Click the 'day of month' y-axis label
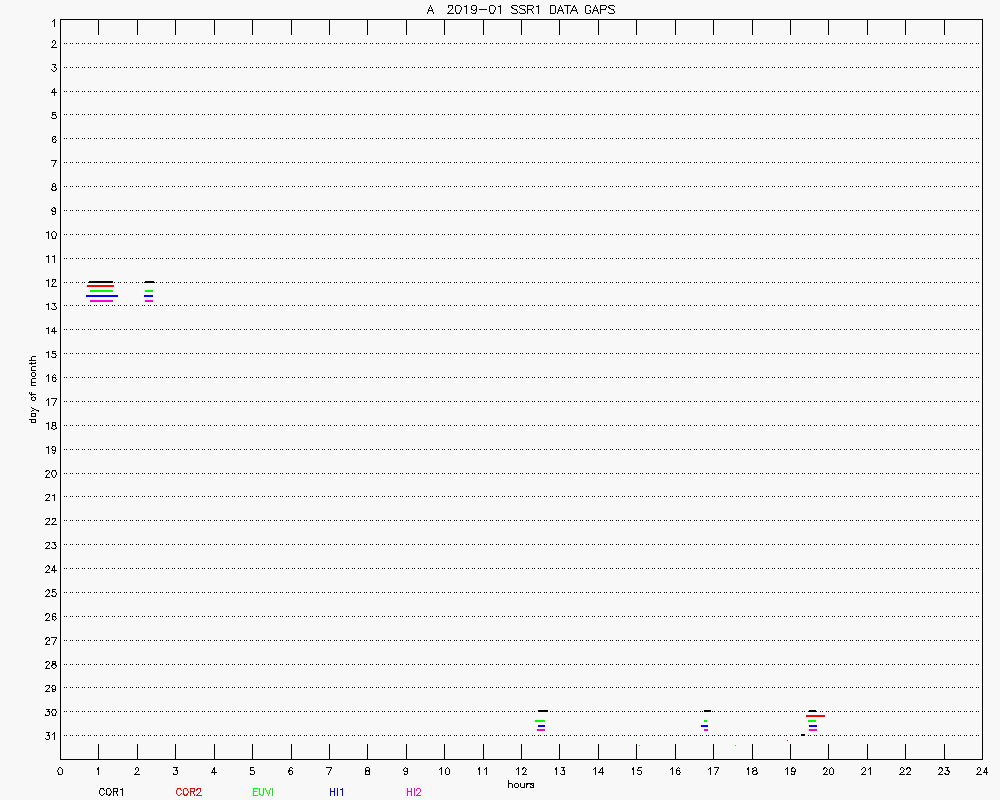Viewport: 1000px width, 800px height. coord(33,389)
